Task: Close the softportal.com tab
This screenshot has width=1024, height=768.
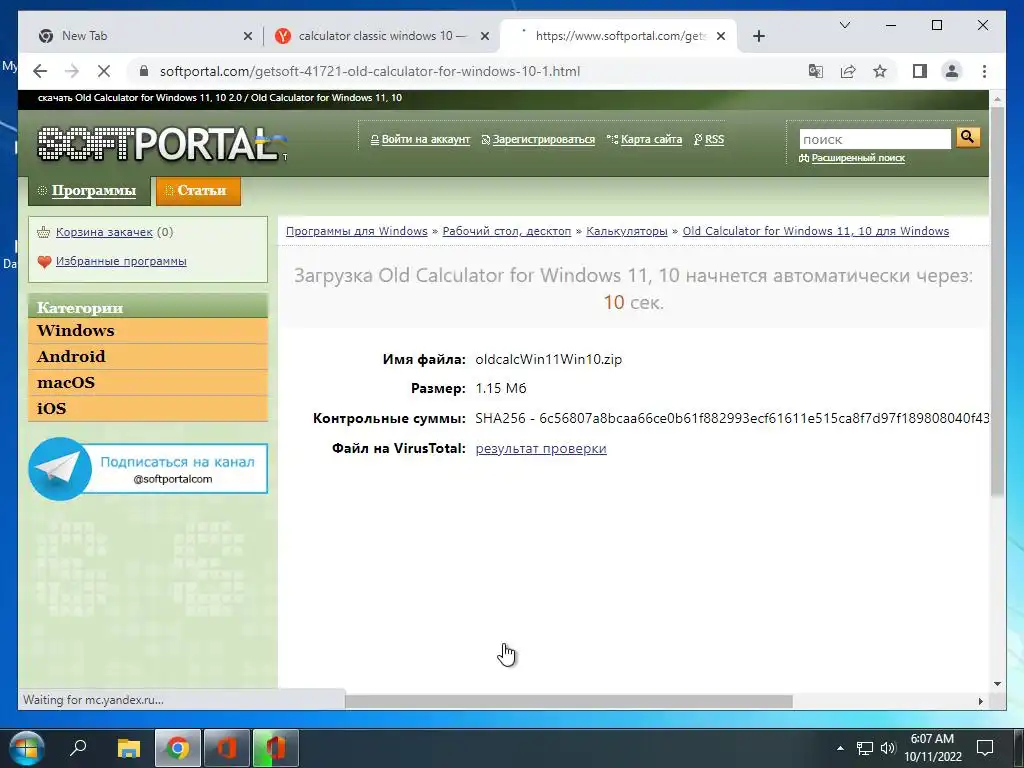Action: pos(721,36)
